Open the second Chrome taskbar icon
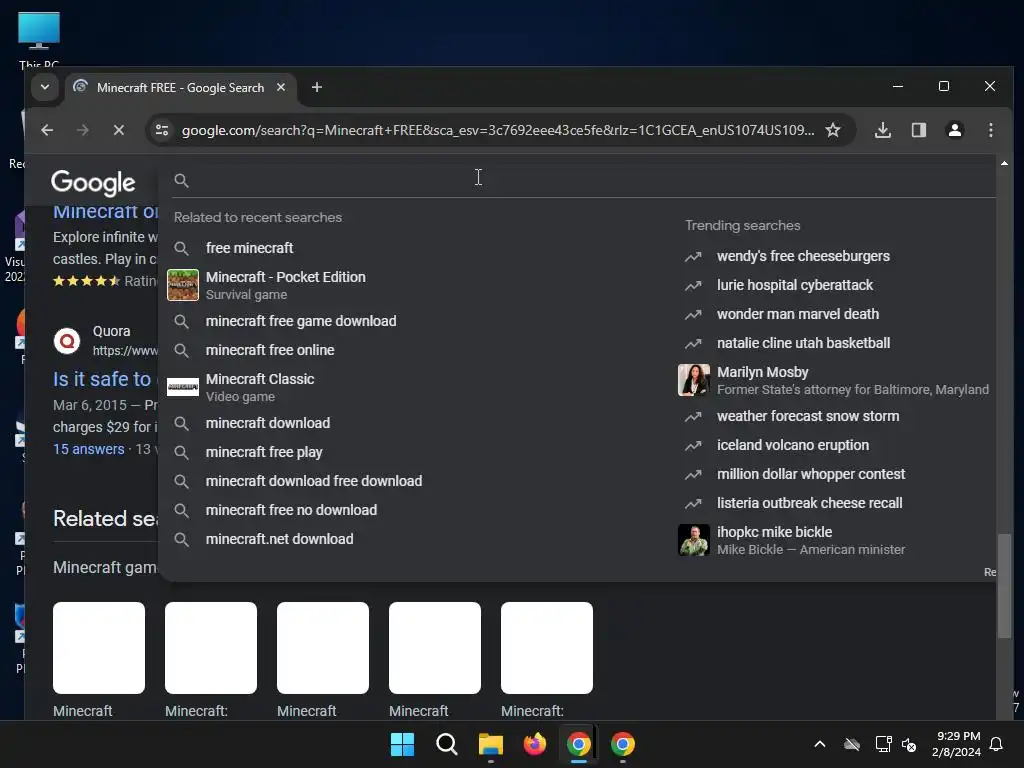The width and height of the screenshot is (1024, 768). point(622,744)
